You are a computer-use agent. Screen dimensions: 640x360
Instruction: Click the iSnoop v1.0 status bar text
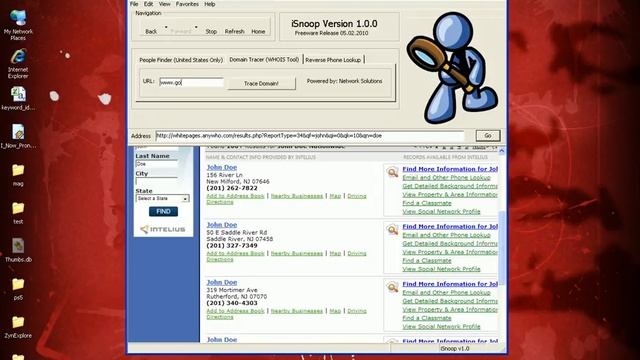[455, 349]
